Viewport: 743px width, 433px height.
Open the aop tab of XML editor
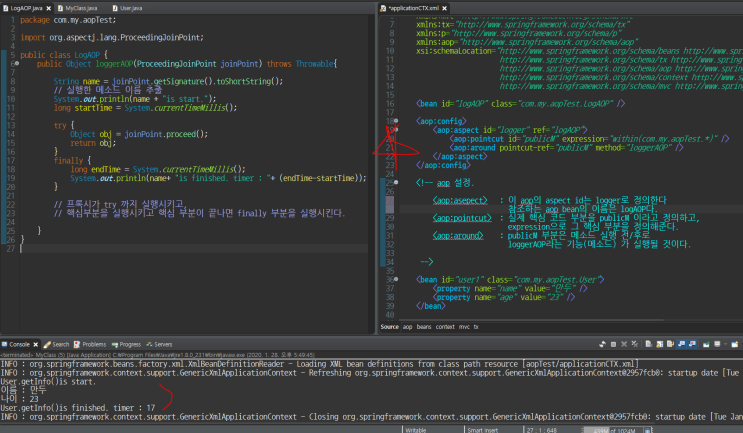tap(408, 327)
